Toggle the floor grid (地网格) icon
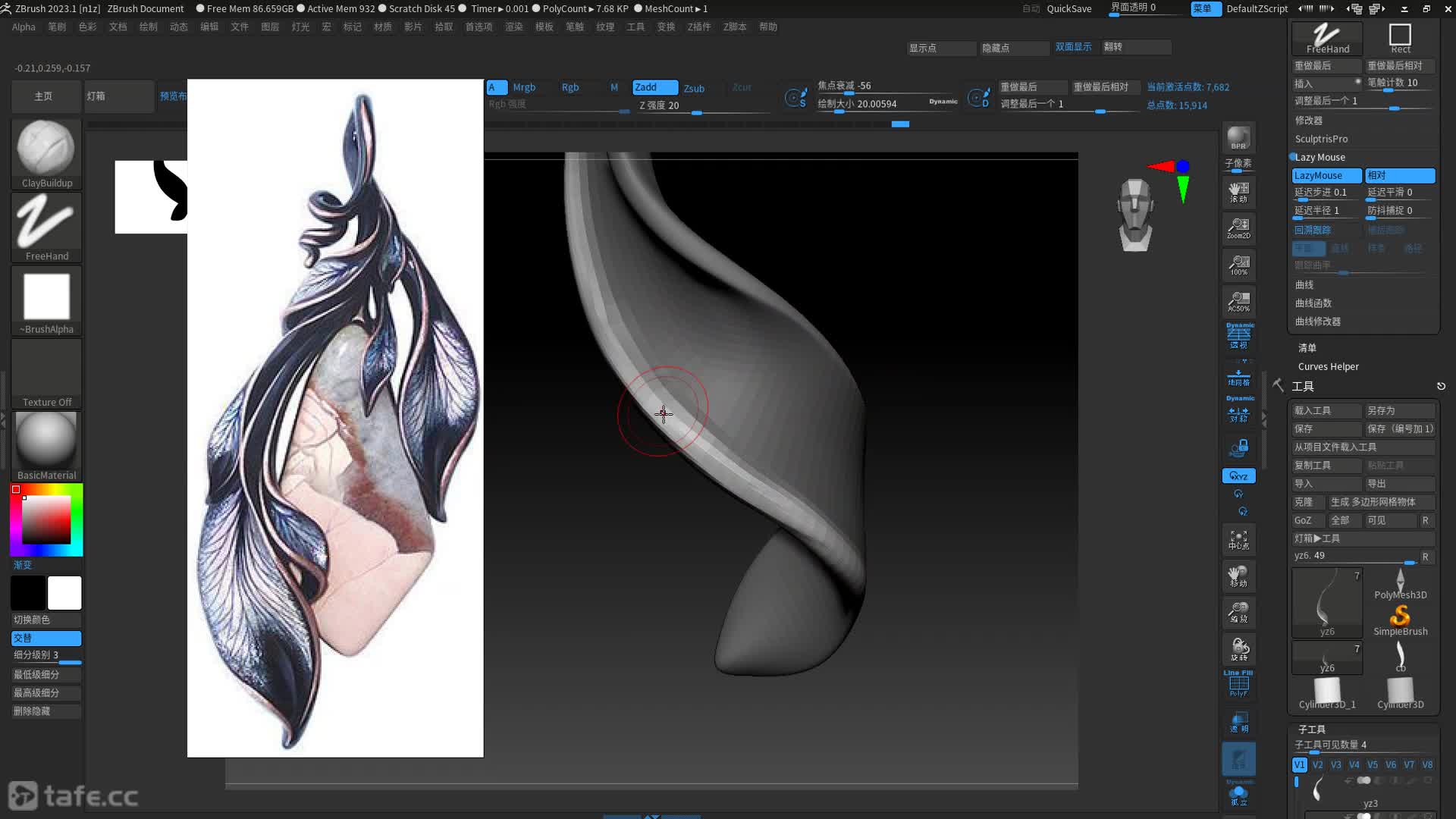The width and height of the screenshot is (1456, 819). tap(1238, 375)
